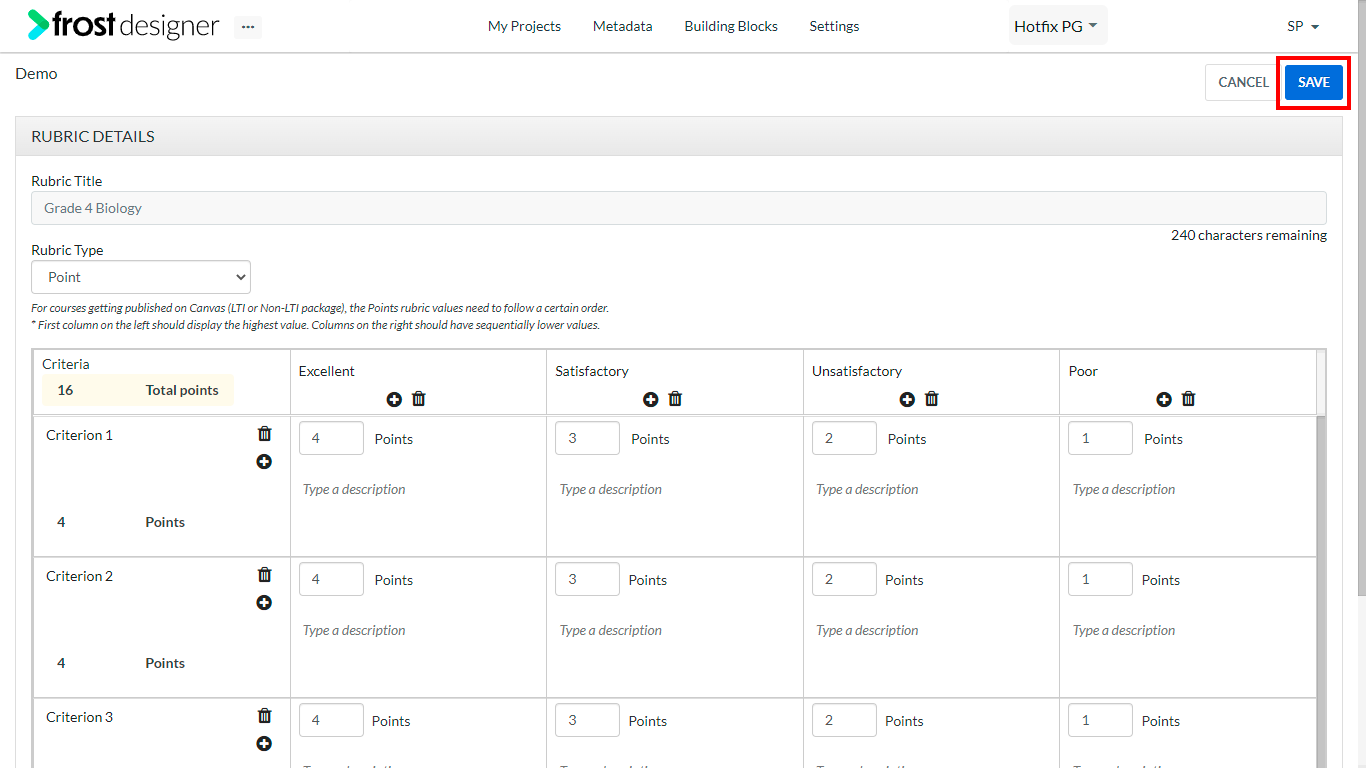Edit Criterion 2 Satisfactory points field
This screenshot has height=768, width=1366.
pos(587,579)
